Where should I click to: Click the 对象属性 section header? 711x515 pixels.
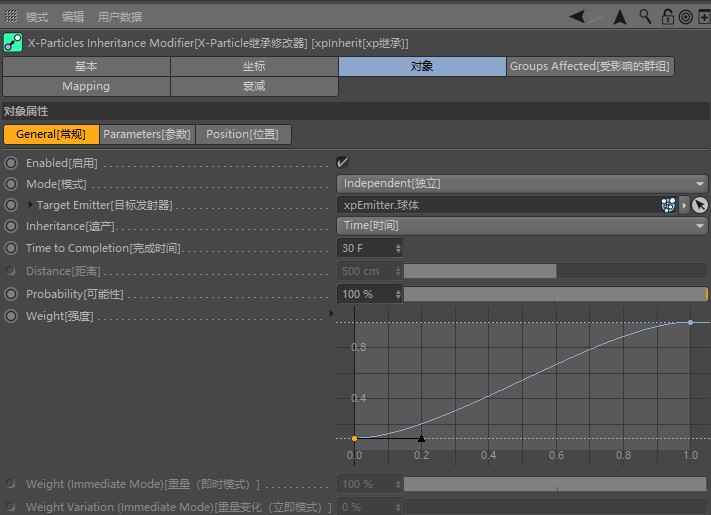pos(356,111)
